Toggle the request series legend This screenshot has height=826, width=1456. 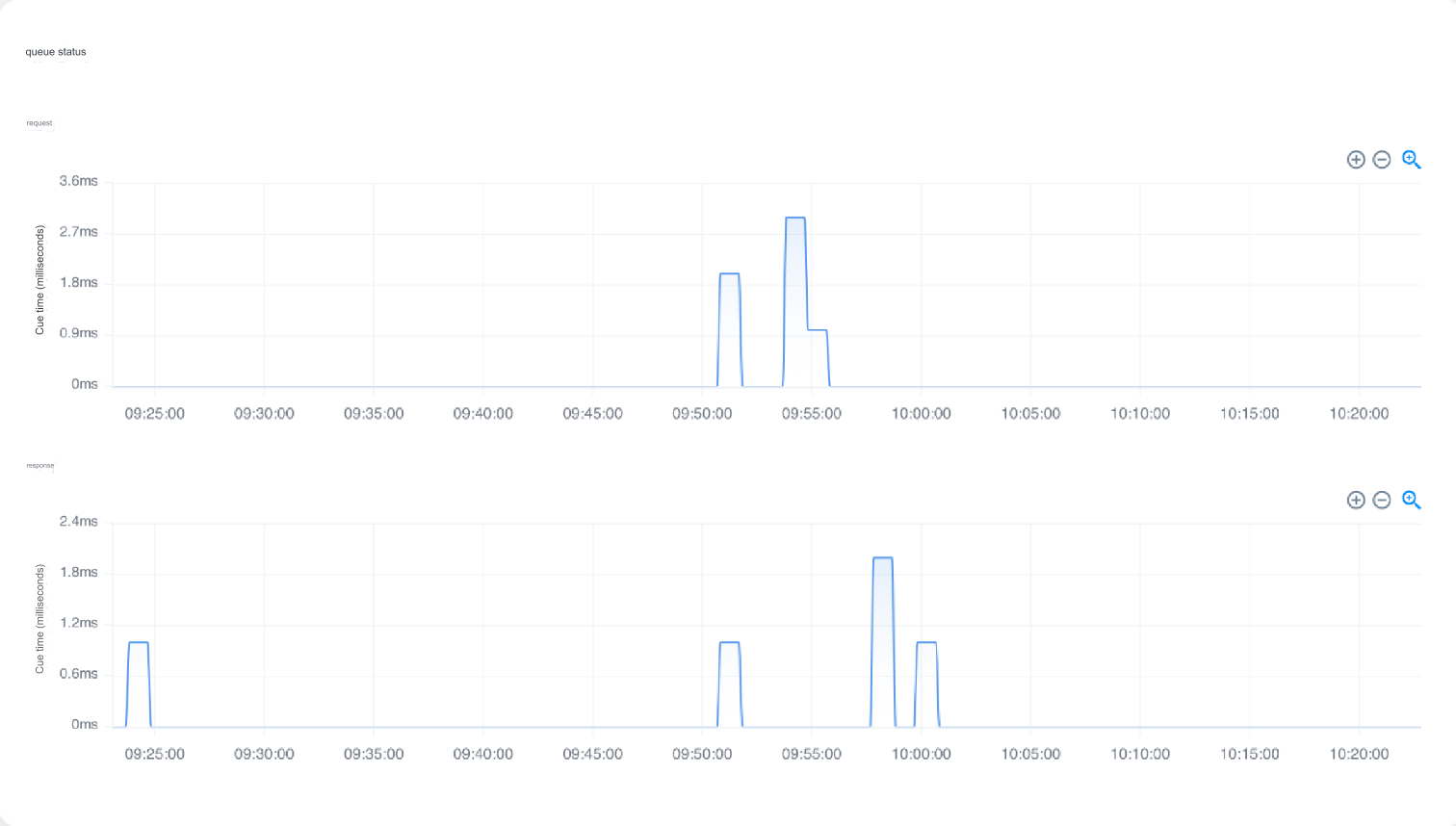tap(39, 123)
